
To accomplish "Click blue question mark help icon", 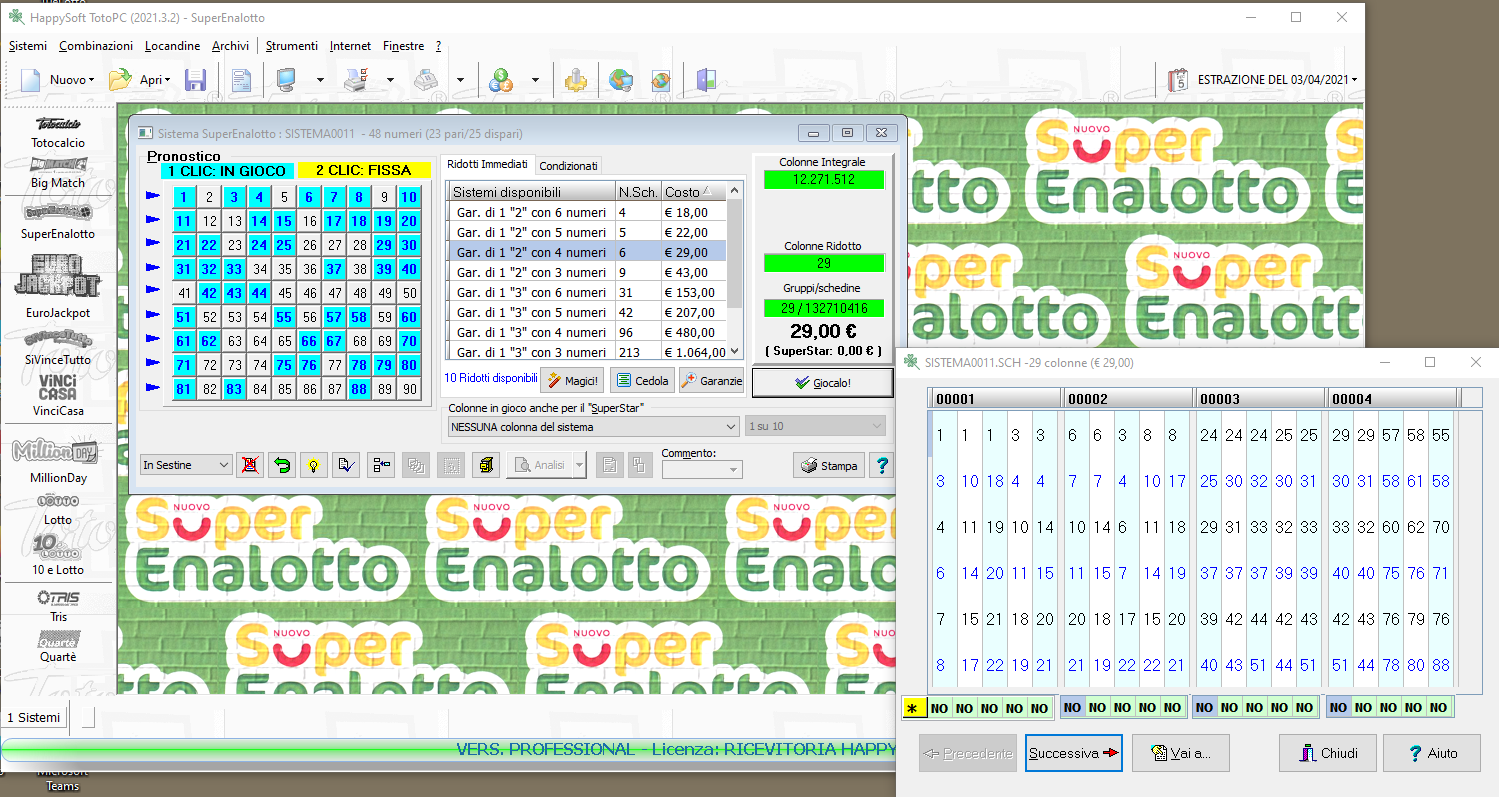I will pyautogui.click(x=881, y=465).
